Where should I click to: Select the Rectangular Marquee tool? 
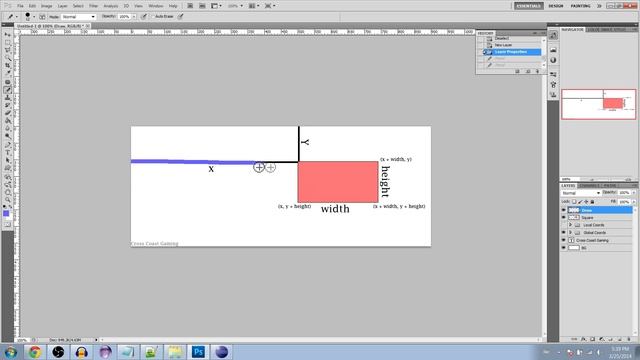7,42
